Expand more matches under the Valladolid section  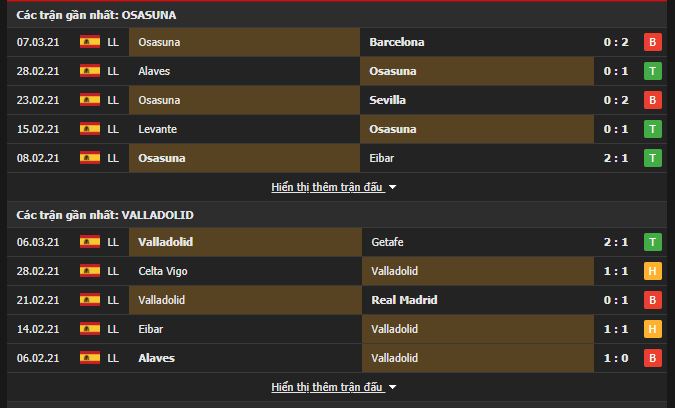click(327, 387)
